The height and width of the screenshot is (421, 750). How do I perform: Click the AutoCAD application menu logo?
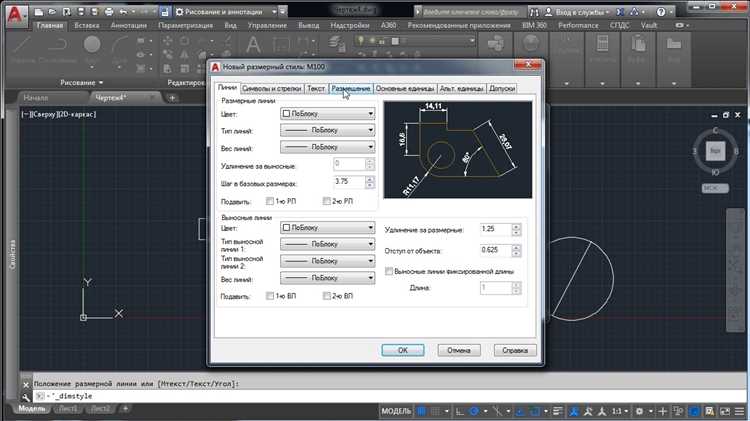(x=14, y=13)
